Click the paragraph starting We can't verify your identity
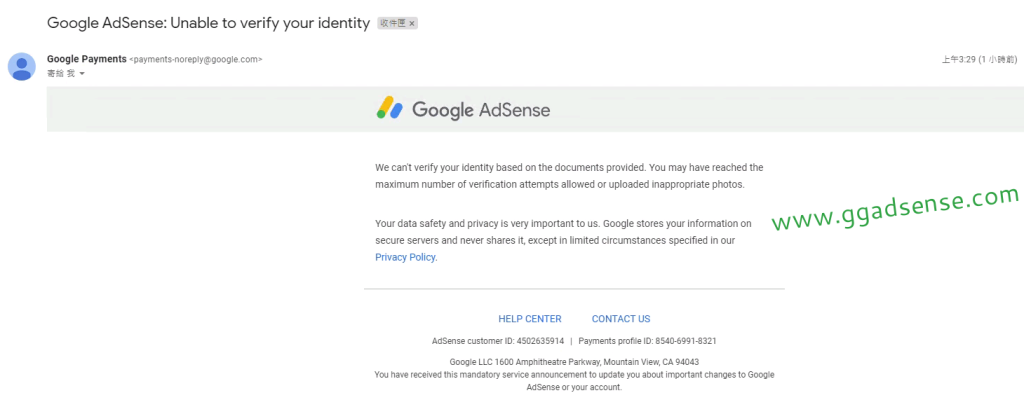 click(x=569, y=176)
